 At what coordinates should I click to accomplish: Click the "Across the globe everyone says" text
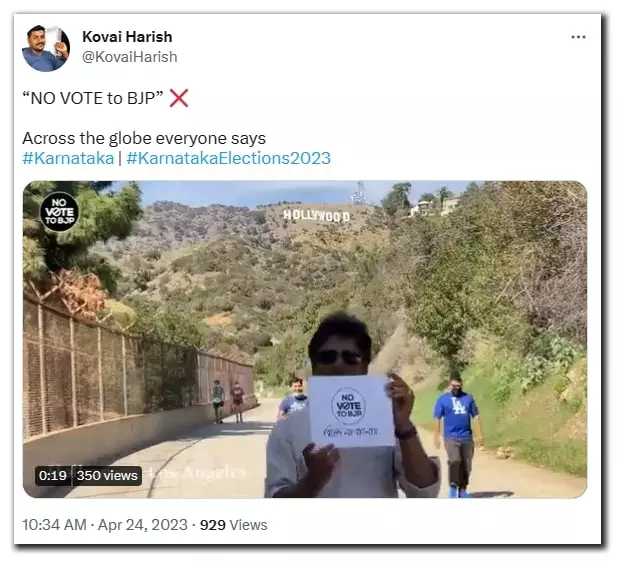(x=144, y=138)
